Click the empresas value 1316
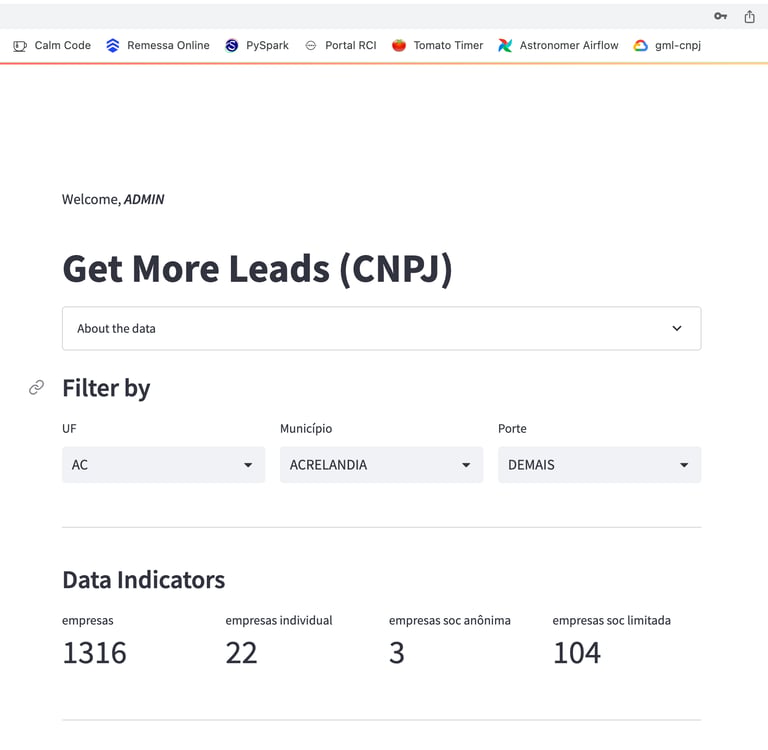The height and width of the screenshot is (750, 768). click(95, 653)
